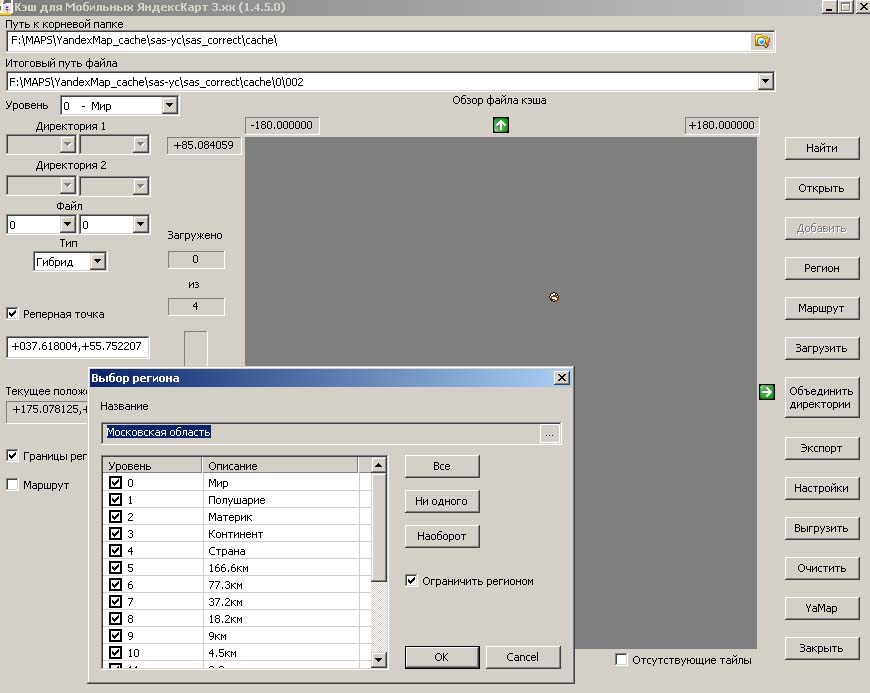Uncheck level 4 Страна in the list
Screen dimensions: 870x693
(116, 551)
